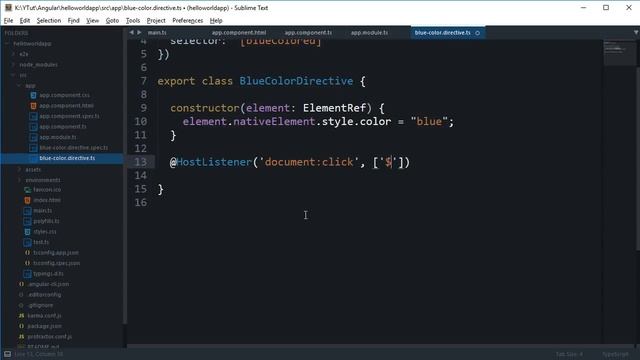Open the Help menu
The width and height of the screenshot is (640, 360).
pyautogui.click(x=216, y=20)
